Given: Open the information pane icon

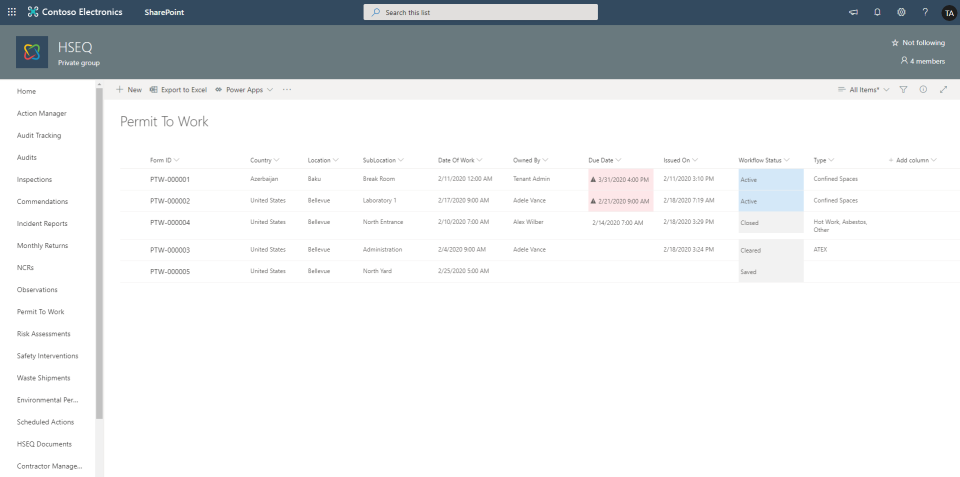Looking at the screenshot, I should (923, 89).
